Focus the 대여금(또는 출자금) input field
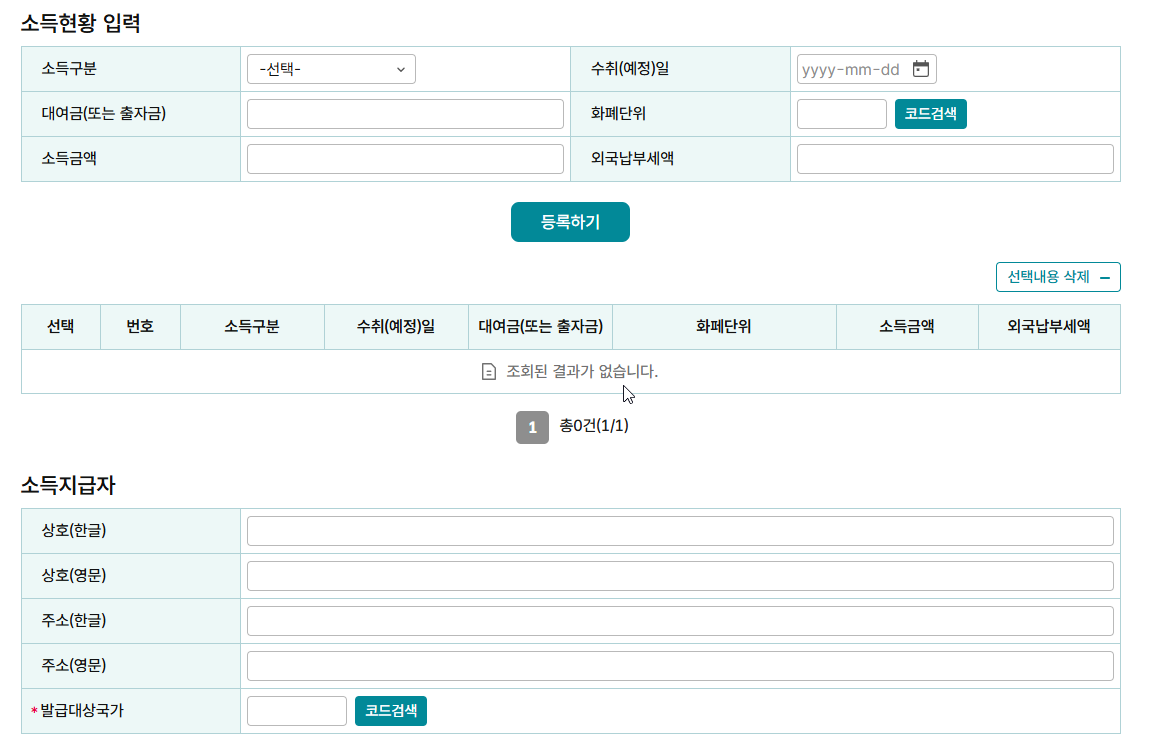Viewport: 1174px width, 752px height. 405,114
